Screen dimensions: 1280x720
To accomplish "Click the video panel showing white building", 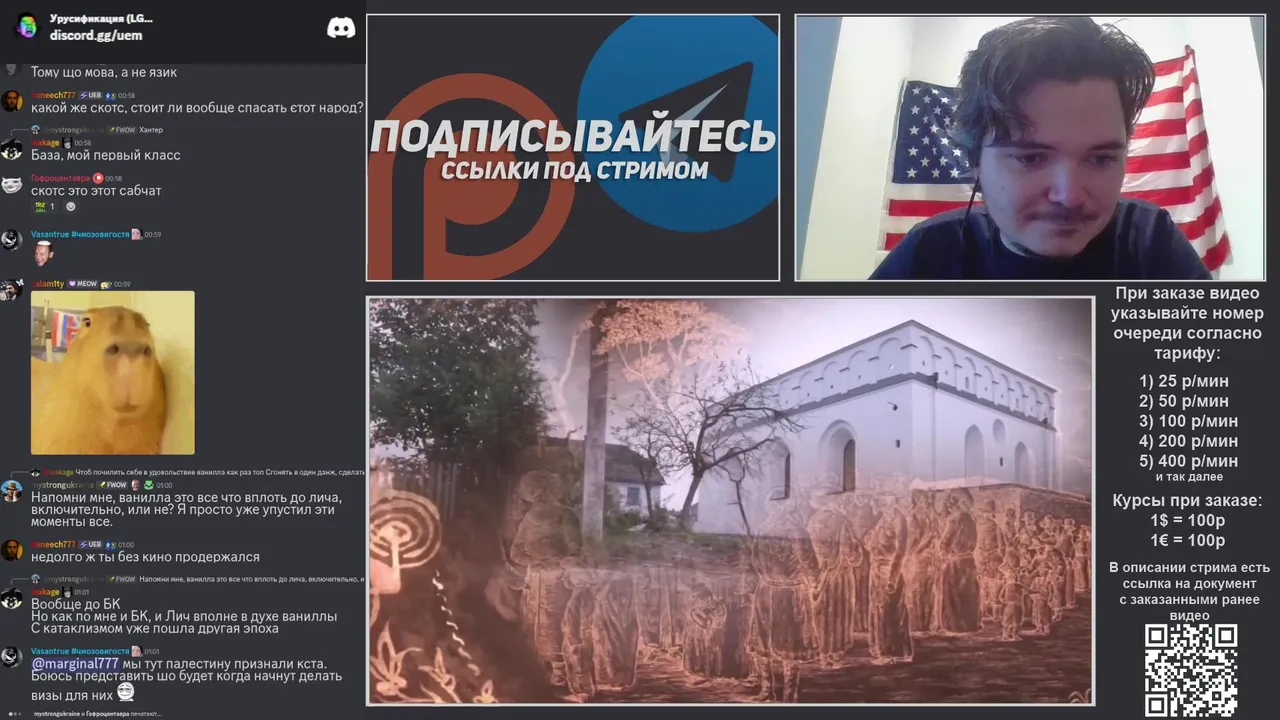I will click(730, 501).
